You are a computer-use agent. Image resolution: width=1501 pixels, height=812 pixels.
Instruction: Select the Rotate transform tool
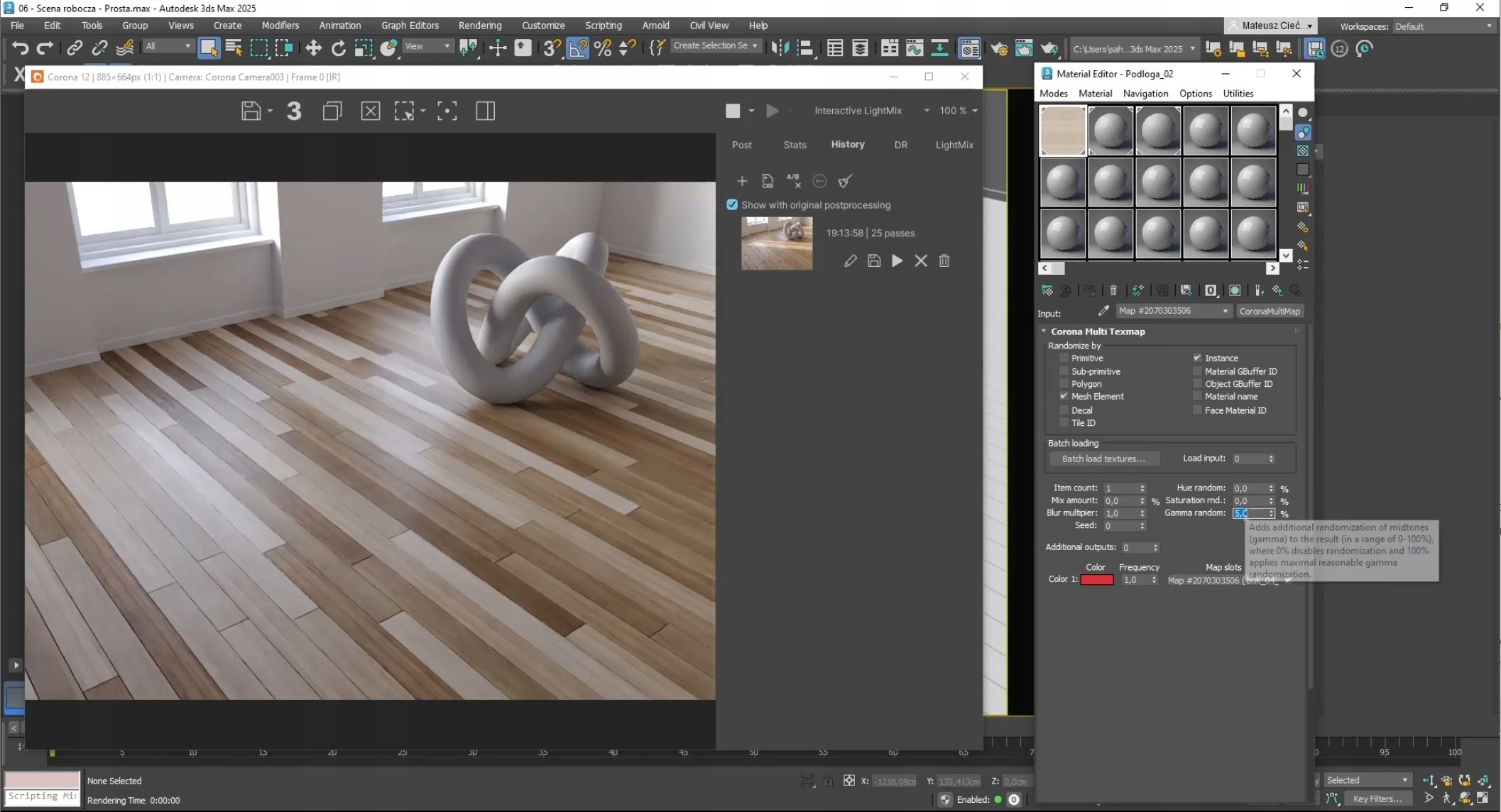[338, 48]
